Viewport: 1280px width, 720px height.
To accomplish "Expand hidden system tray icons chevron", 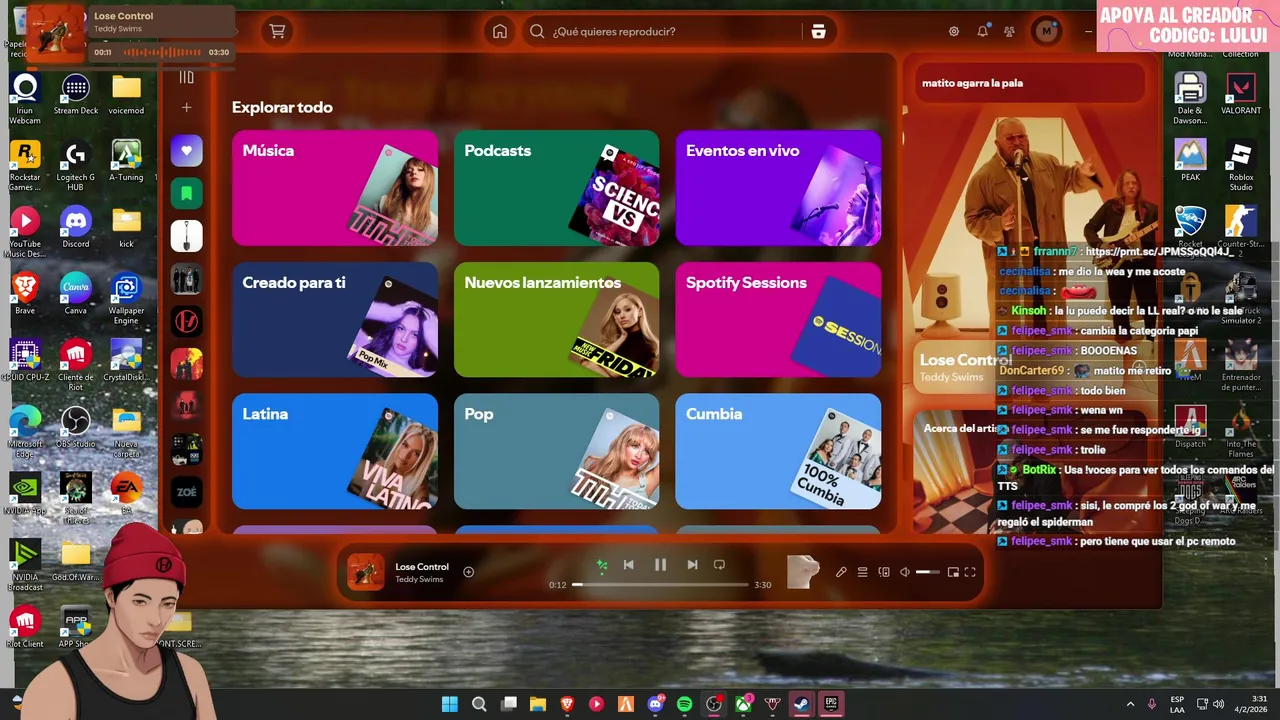I will pos(1130,704).
